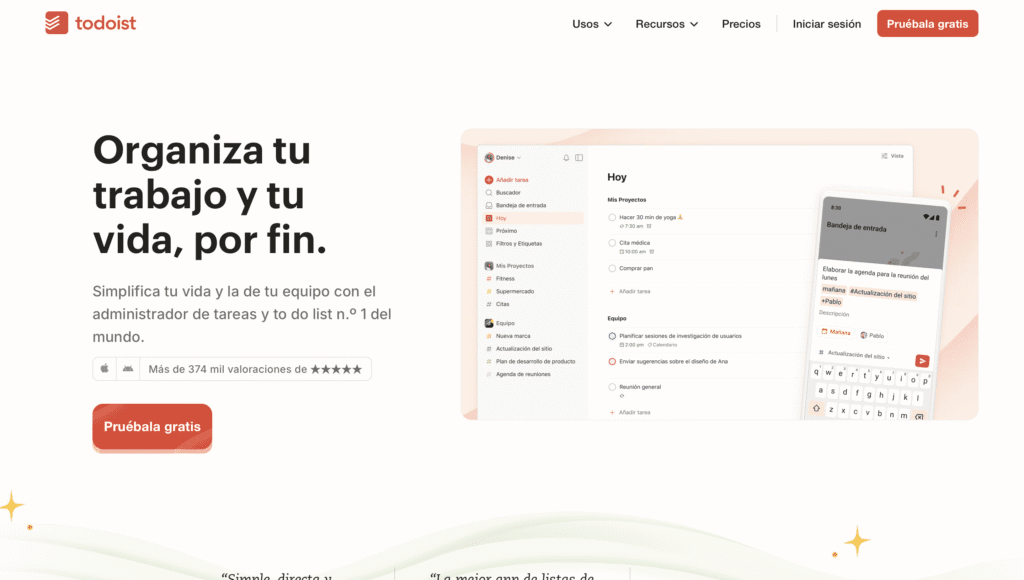Viewport: 1024px width, 580px height.
Task: Check off the 'Cita médica' task
Action: pyautogui.click(x=612, y=243)
